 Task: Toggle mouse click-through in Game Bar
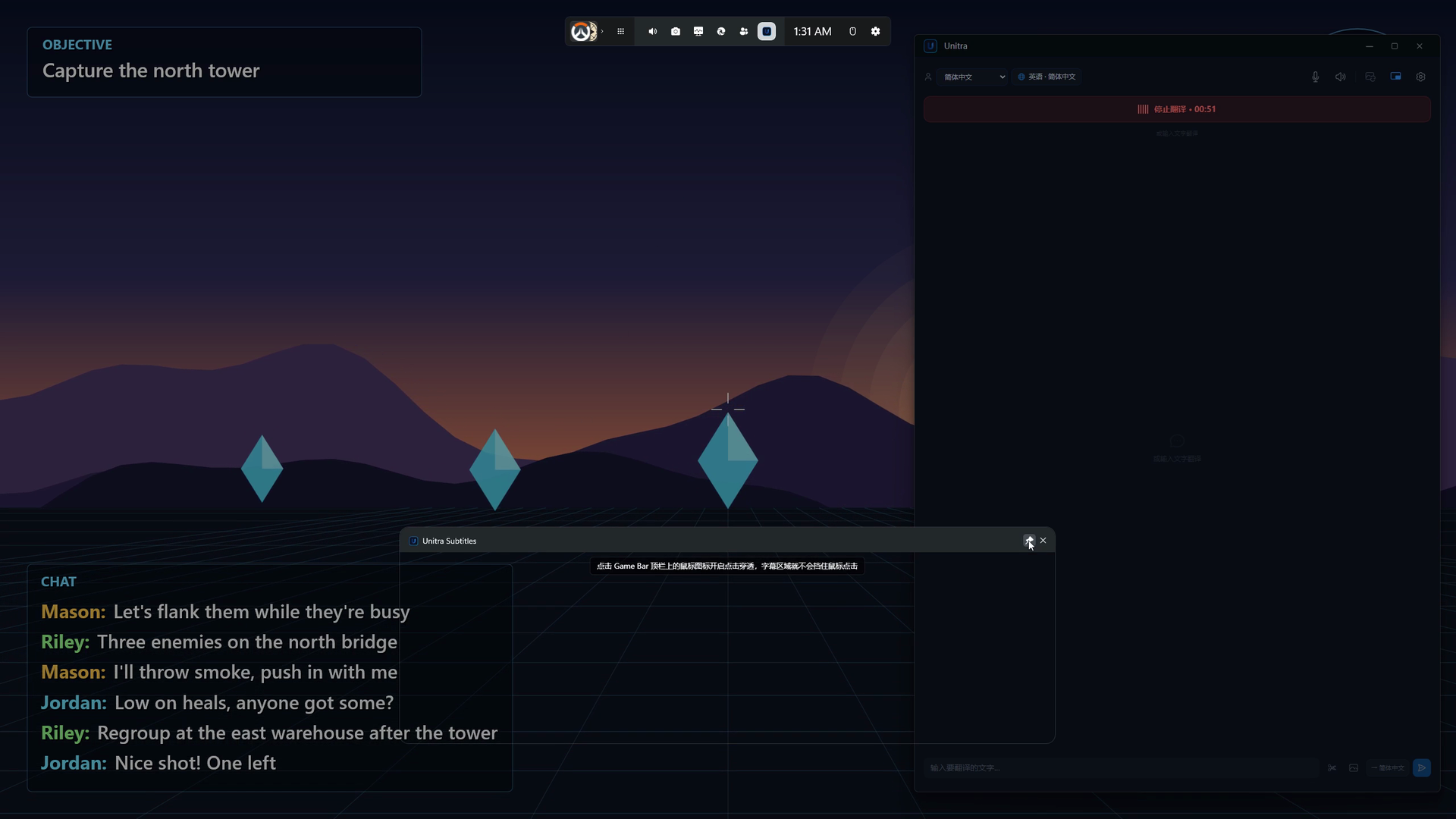point(852,32)
